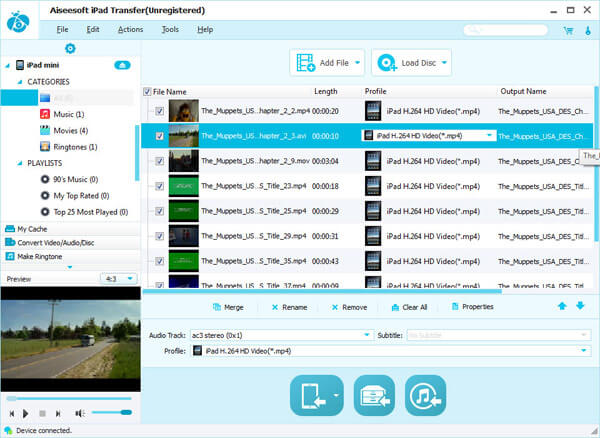Open profile dropdown in the chapter_2_3.avi row
This screenshot has height=438, width=600.
click(x=489, y=135)
